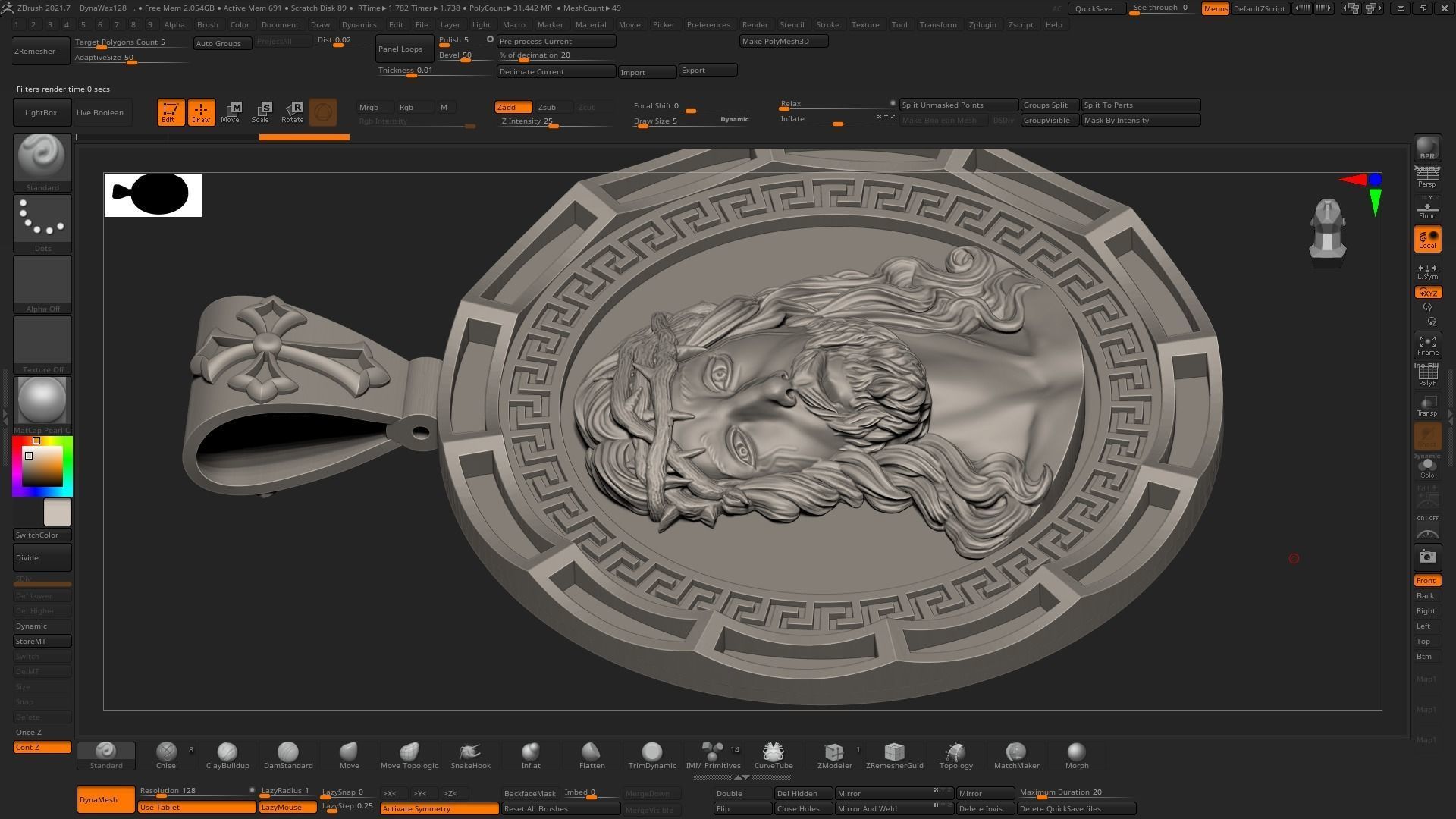Screen dimensions: 1456x819
Task: Turn off the LazyMouse toggle
Action: (287, 808)
